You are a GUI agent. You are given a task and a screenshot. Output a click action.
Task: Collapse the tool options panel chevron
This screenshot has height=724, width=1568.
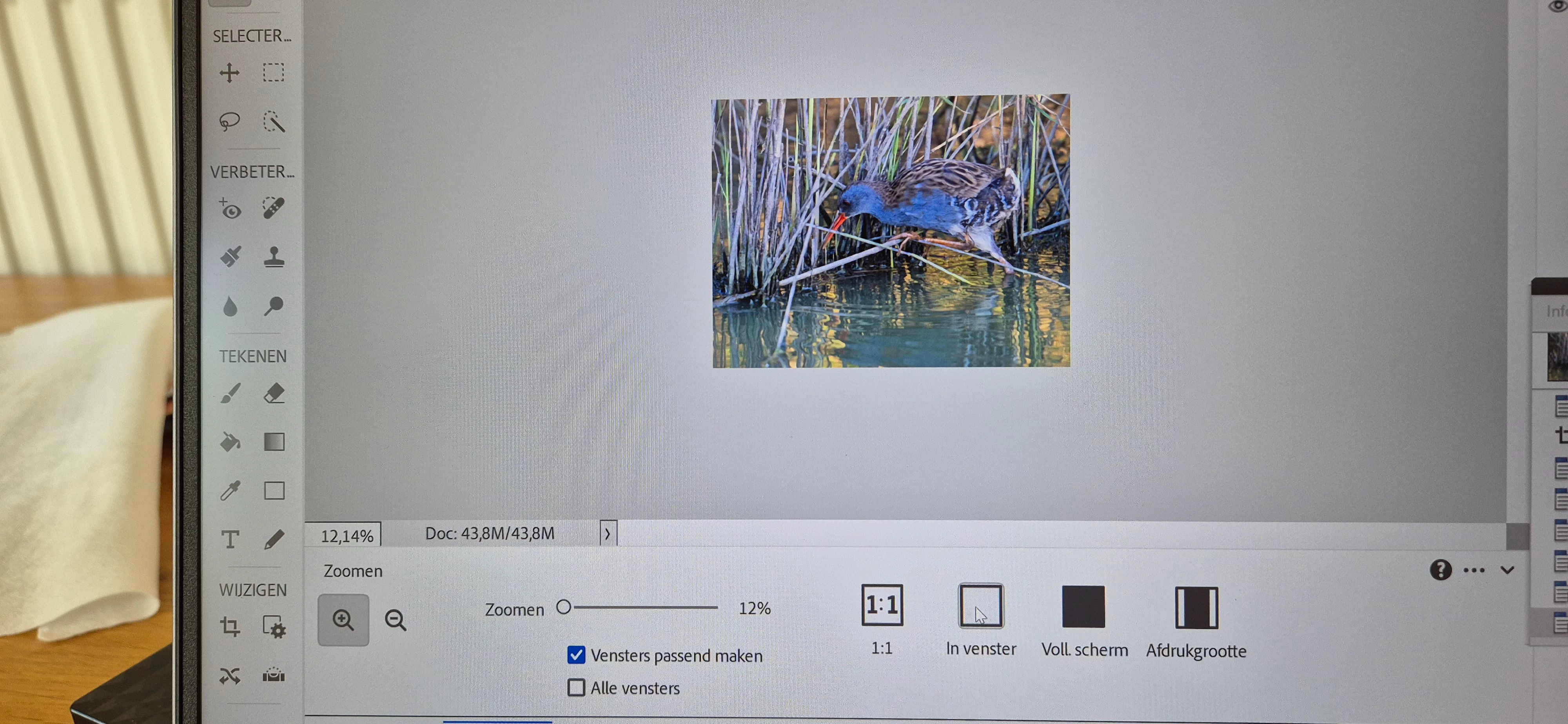[x=1507, y=570]
